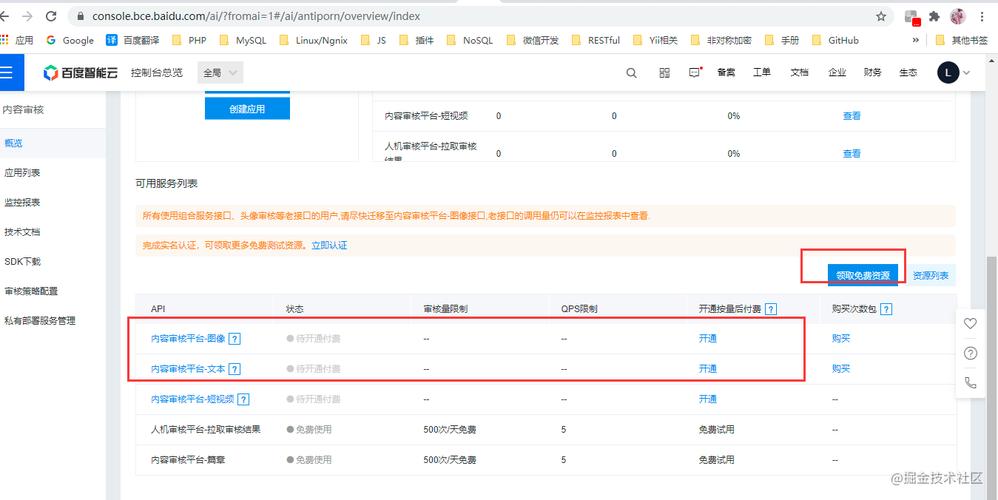Open 控制台总览 in top bar
The height and width of the screenshot is (500, 998).
[157, 73]
